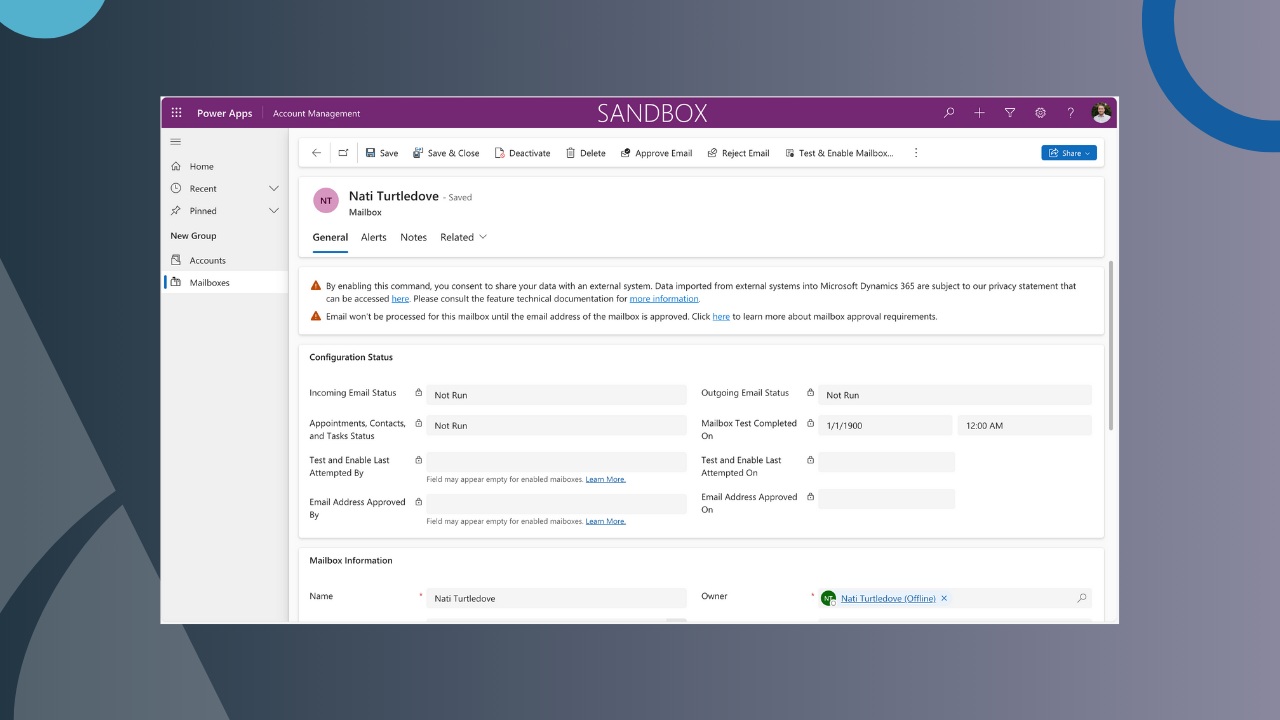Switch to the Alerts tab
This screenshot has height=720, width=1280.
click(374, 238)
